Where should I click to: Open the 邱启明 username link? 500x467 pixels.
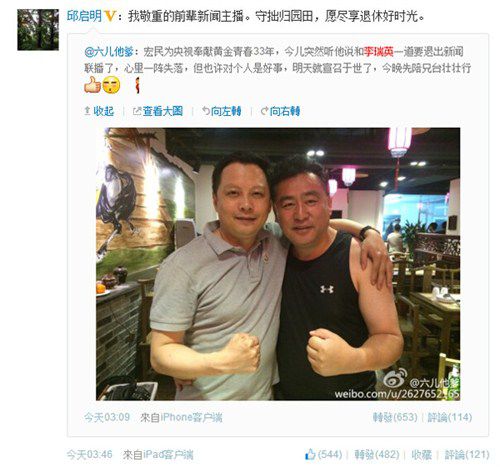click(x=84, y=16)
